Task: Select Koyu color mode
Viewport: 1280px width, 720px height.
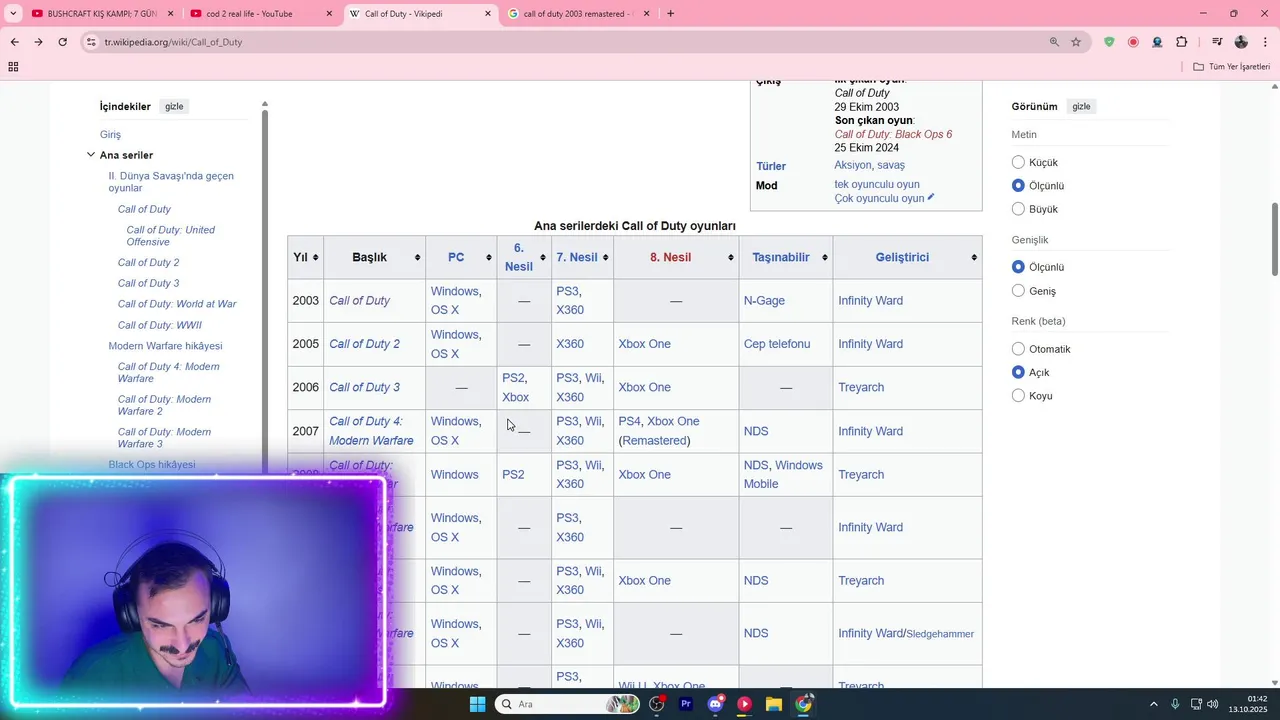Action: [x=1018, y=396]
